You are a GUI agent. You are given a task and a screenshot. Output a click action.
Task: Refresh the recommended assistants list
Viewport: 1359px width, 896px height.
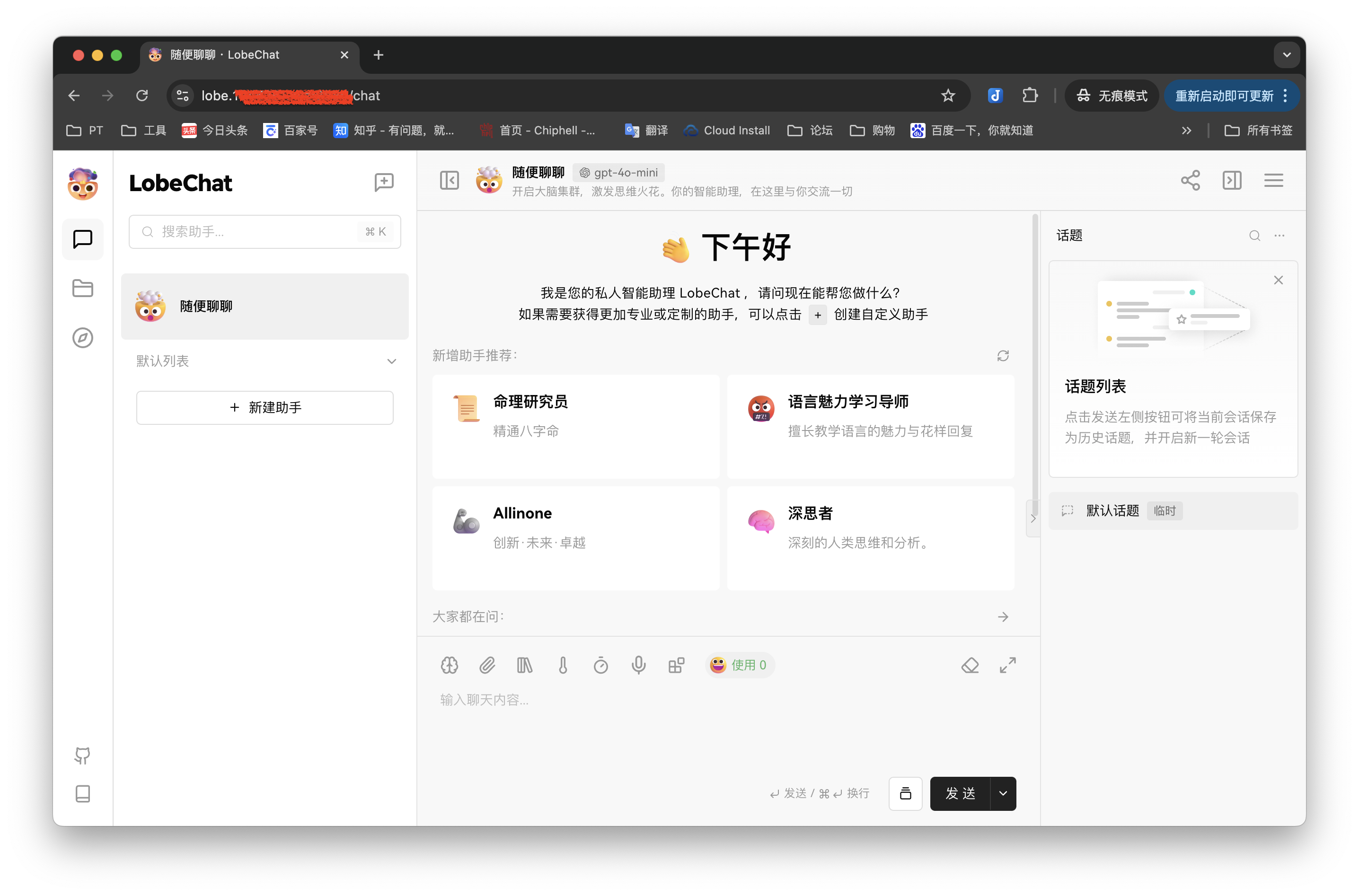[x=1003, y=356]
